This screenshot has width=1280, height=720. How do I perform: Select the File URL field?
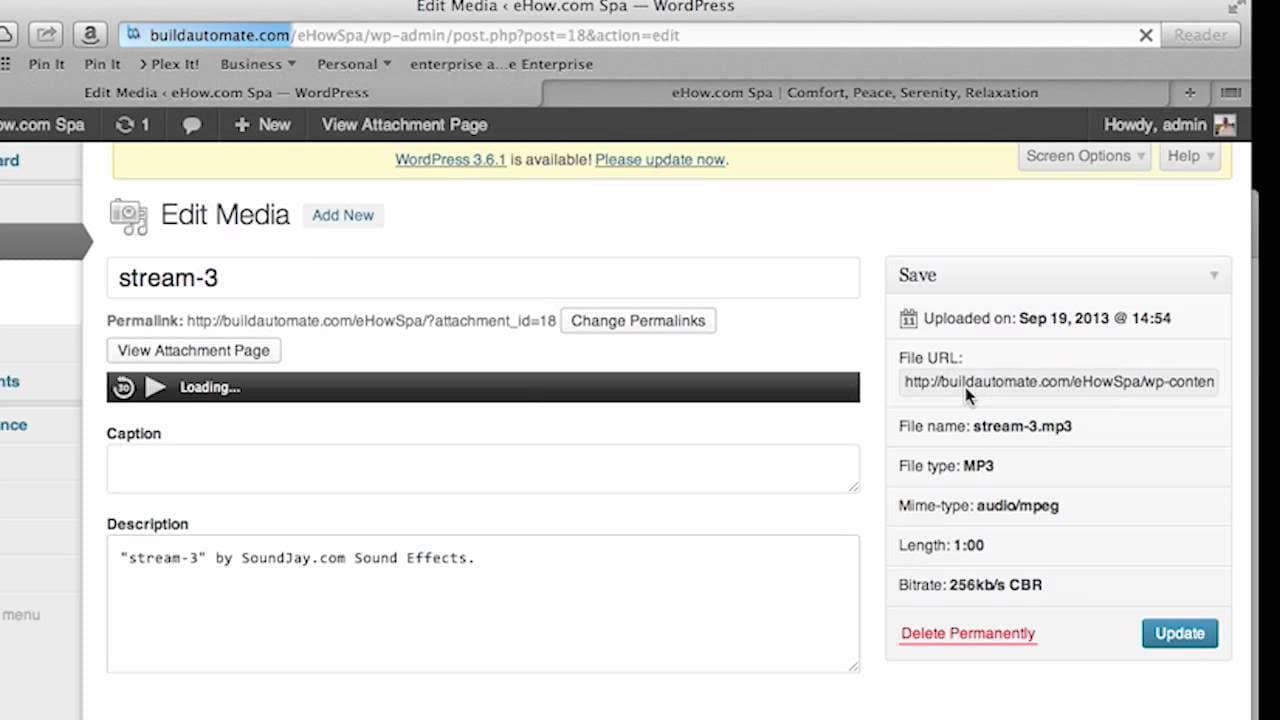click(1058, 382)
